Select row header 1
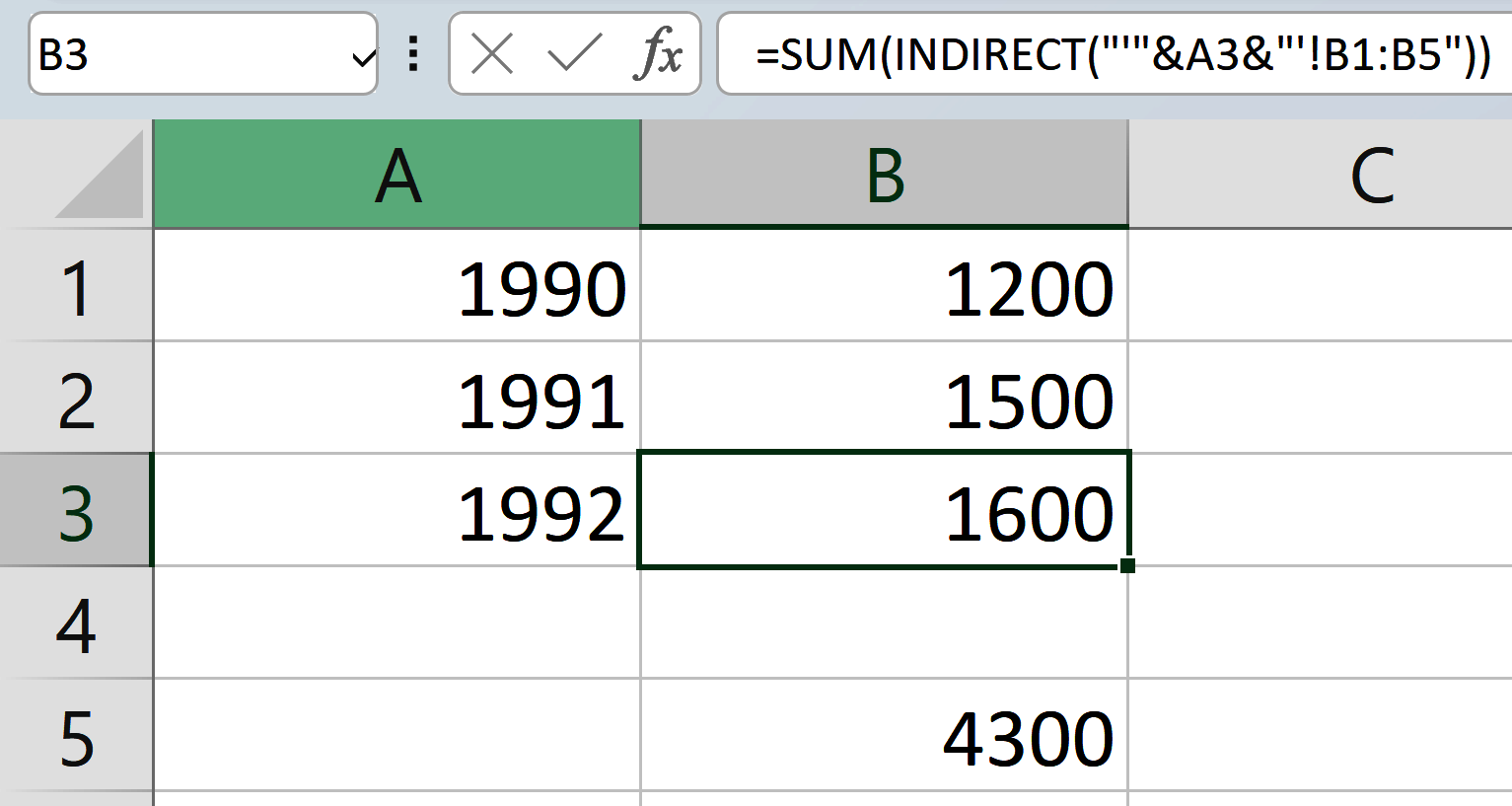 point(76,286)
